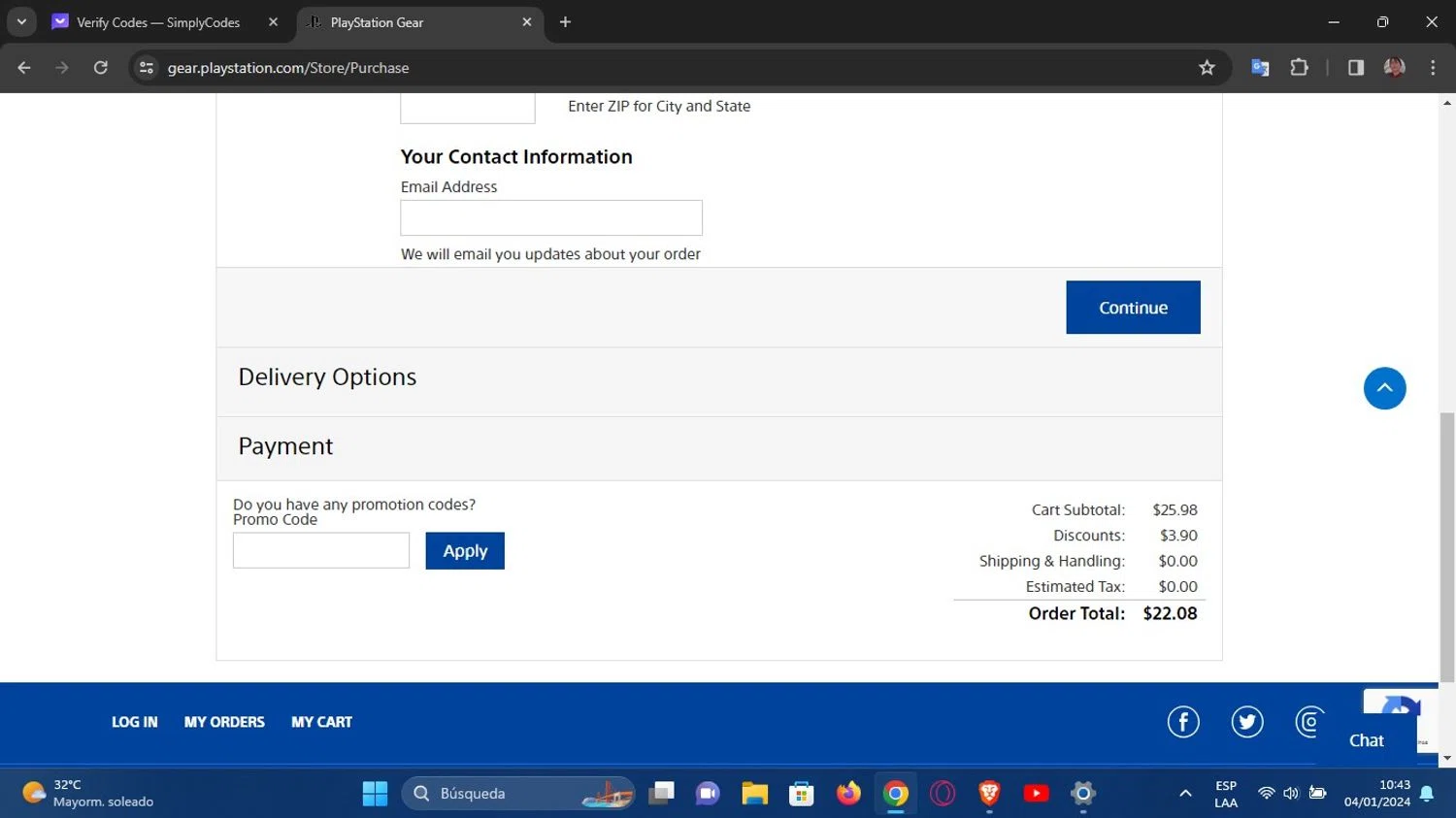Click the taskbar Búsqueda search box

point(518,794)
